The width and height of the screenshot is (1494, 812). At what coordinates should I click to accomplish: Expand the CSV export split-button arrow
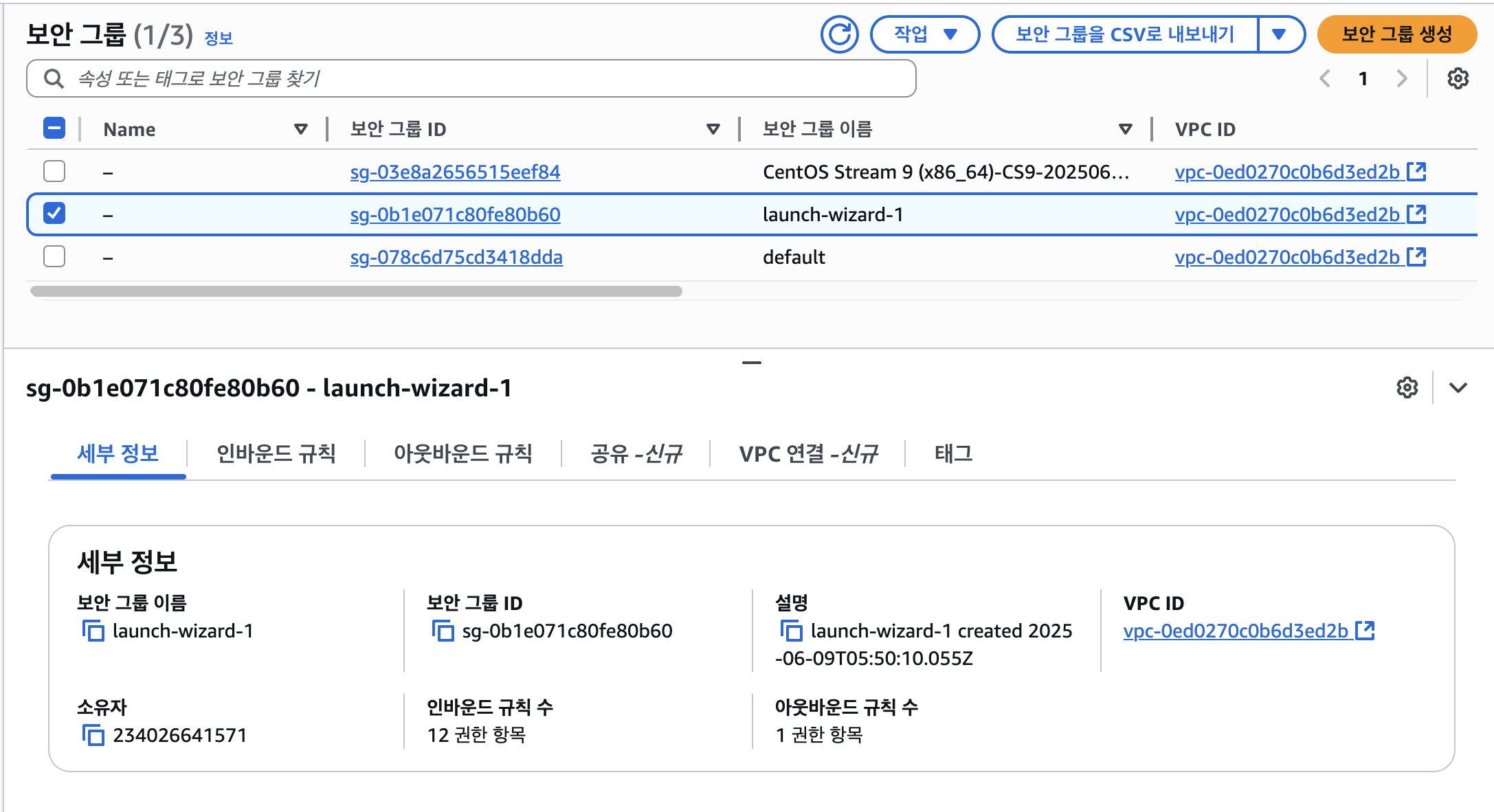1279,34
